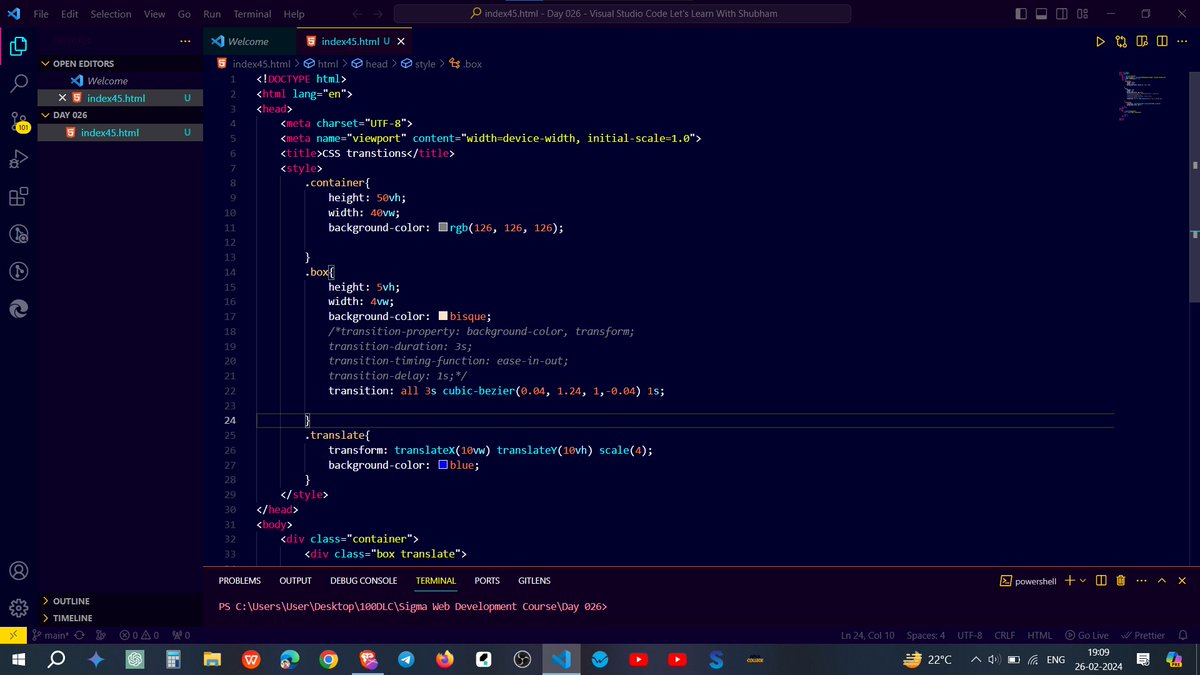Image resolution: width=1200 pixels, height=675 pixels.
Task: Select index45.html under DAY 026 folder
Action: [118, 132]
